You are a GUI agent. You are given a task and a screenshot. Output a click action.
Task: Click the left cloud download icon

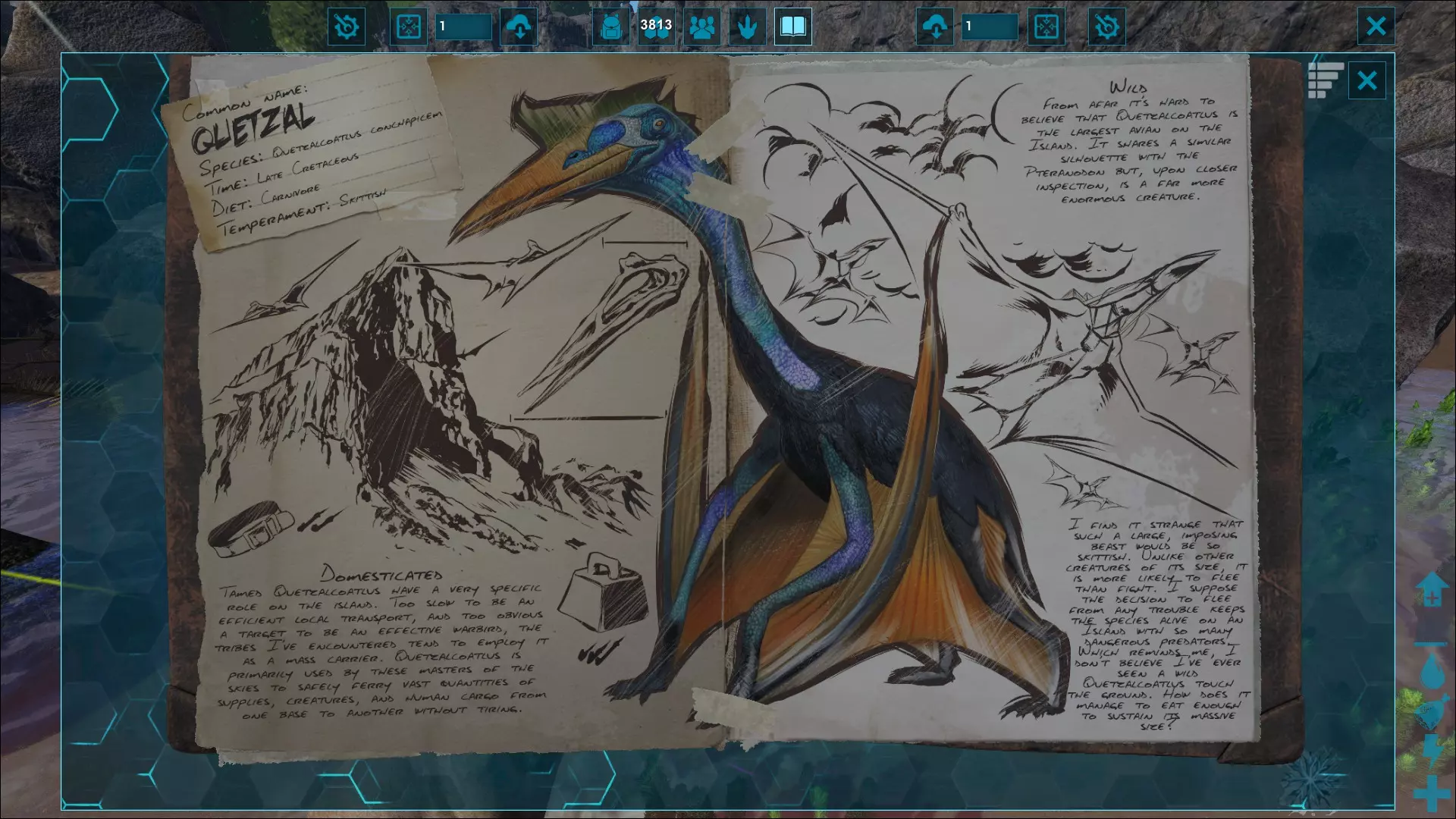(519, 27)
